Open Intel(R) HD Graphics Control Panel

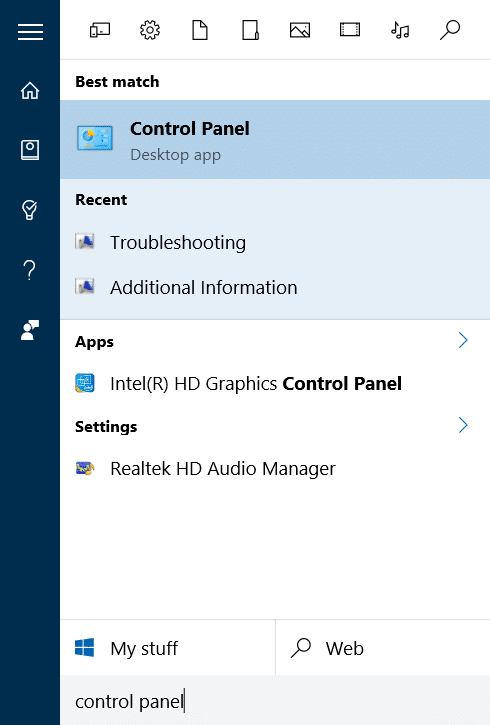[275, 383]
